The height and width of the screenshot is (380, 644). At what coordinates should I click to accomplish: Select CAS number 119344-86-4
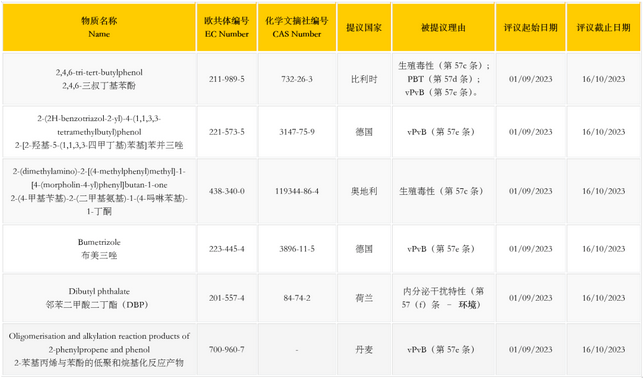[297, 191]
